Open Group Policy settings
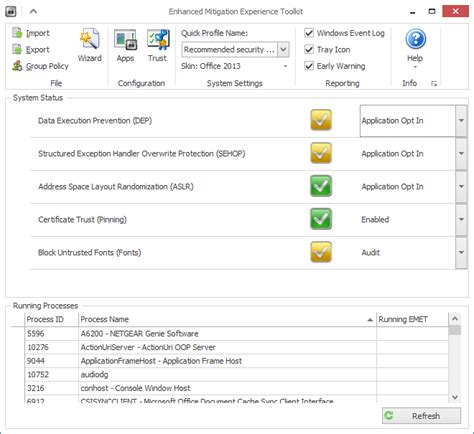This screenshot has height=434, width=474. pyautogui.click(x=40, y=66)
